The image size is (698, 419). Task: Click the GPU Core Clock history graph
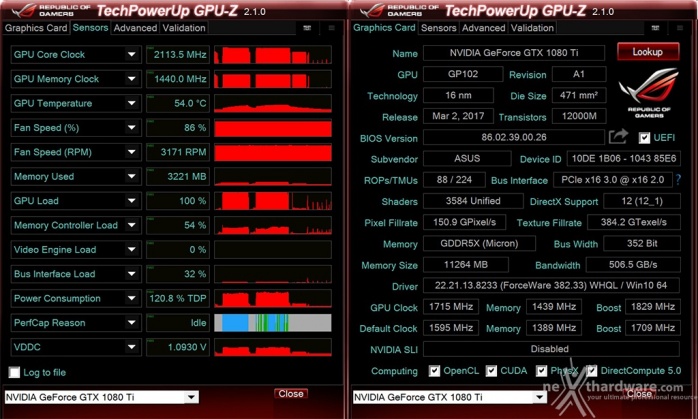[273, 54]
